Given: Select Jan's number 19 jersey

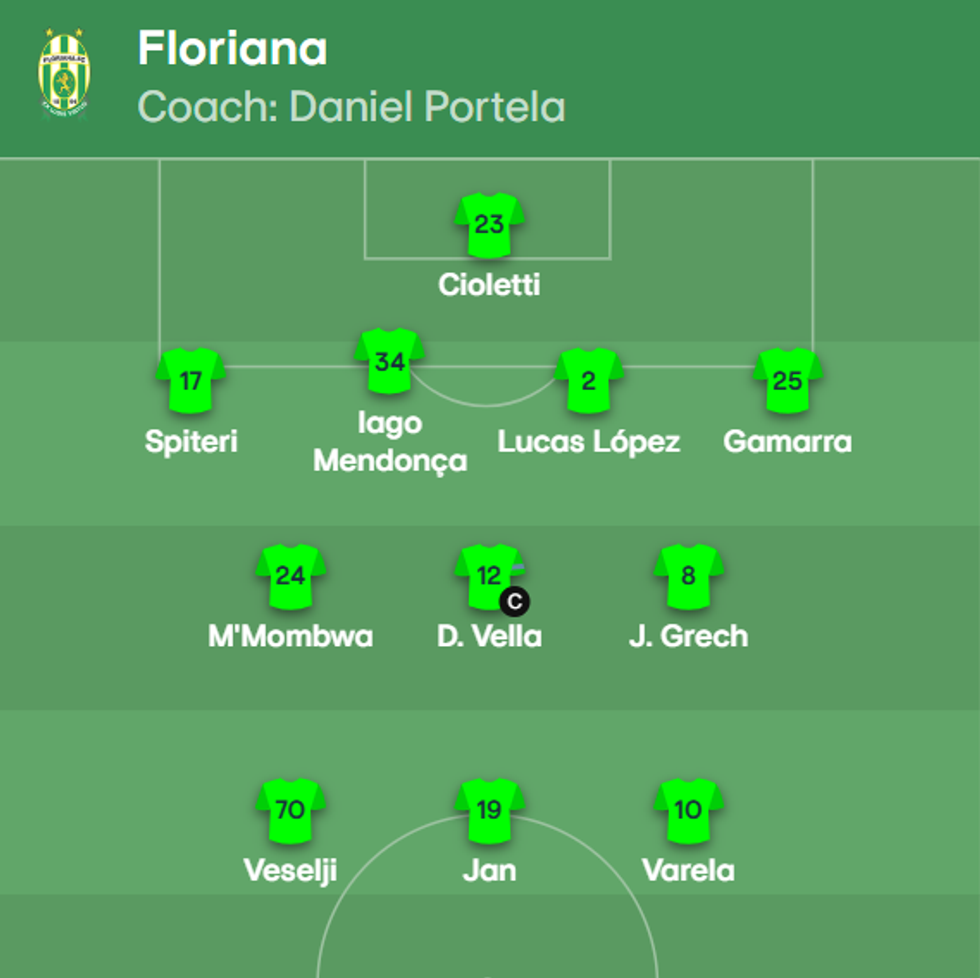Looking at the screenshot, I should [x=489, y=811].
